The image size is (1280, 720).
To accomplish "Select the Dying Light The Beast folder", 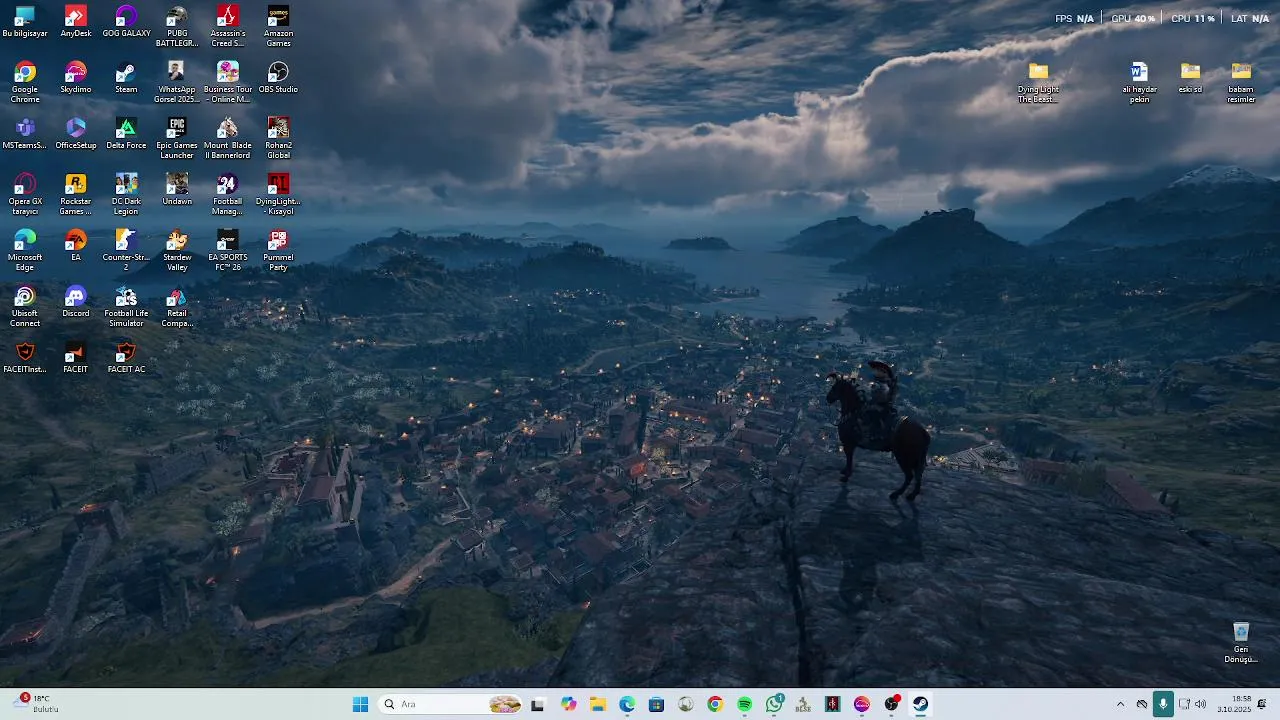I will pos(1038,82).
